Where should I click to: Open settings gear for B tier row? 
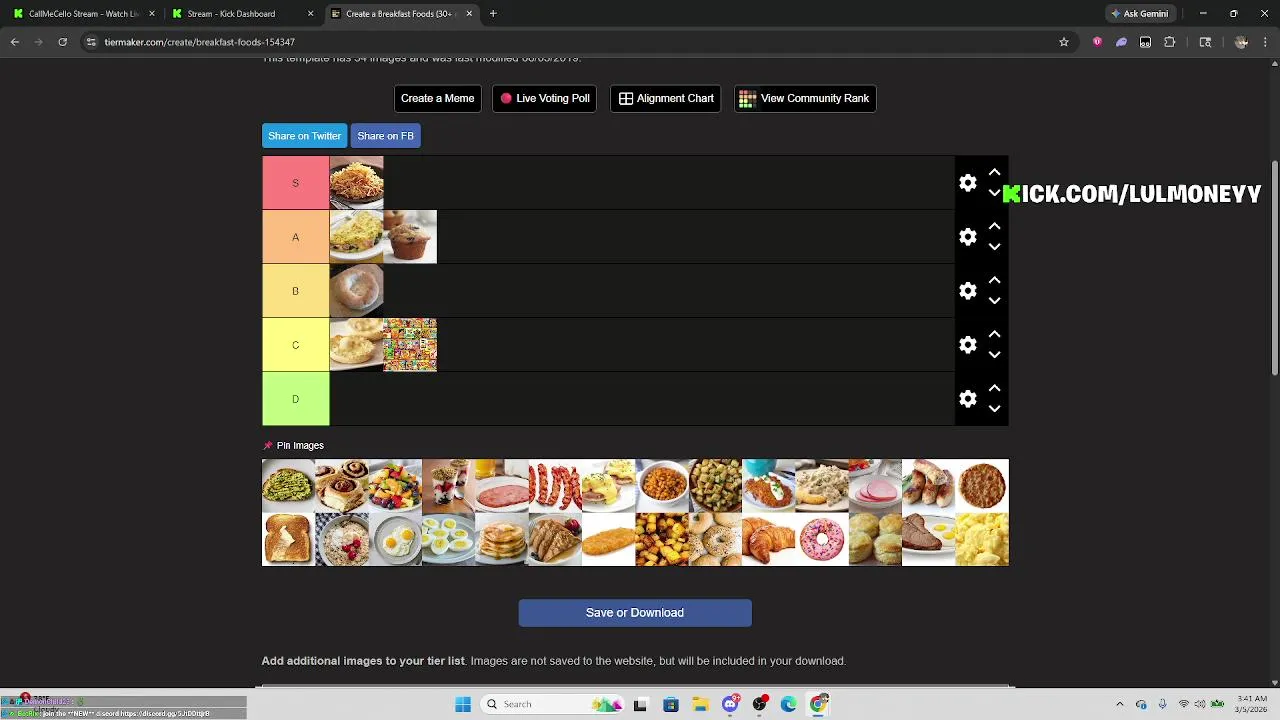click(967, 291)
